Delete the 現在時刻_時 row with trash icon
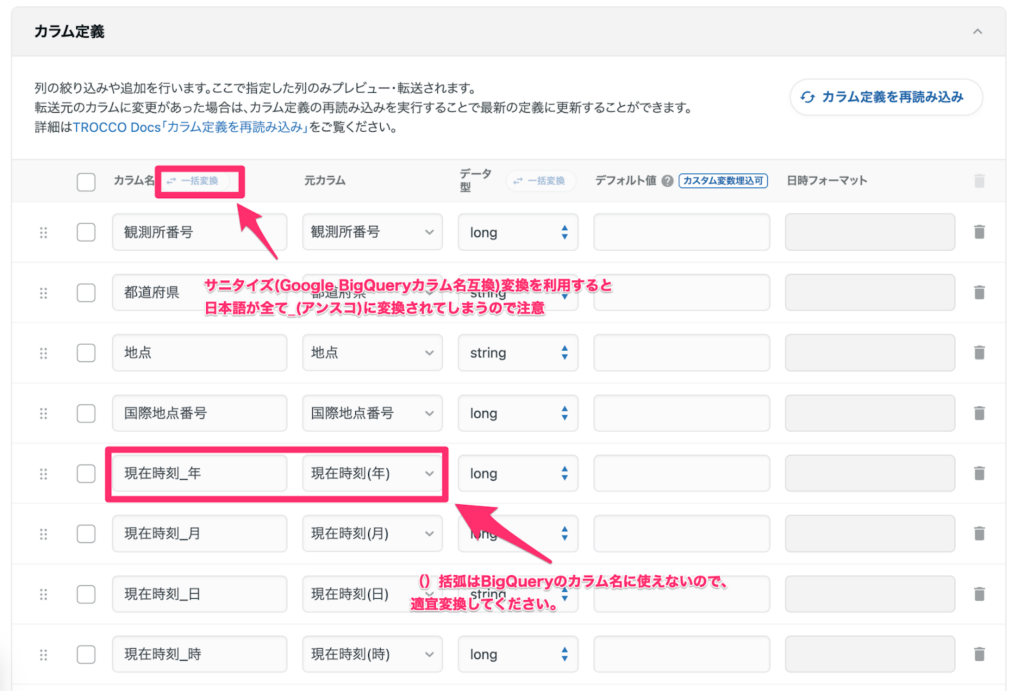 979,654
